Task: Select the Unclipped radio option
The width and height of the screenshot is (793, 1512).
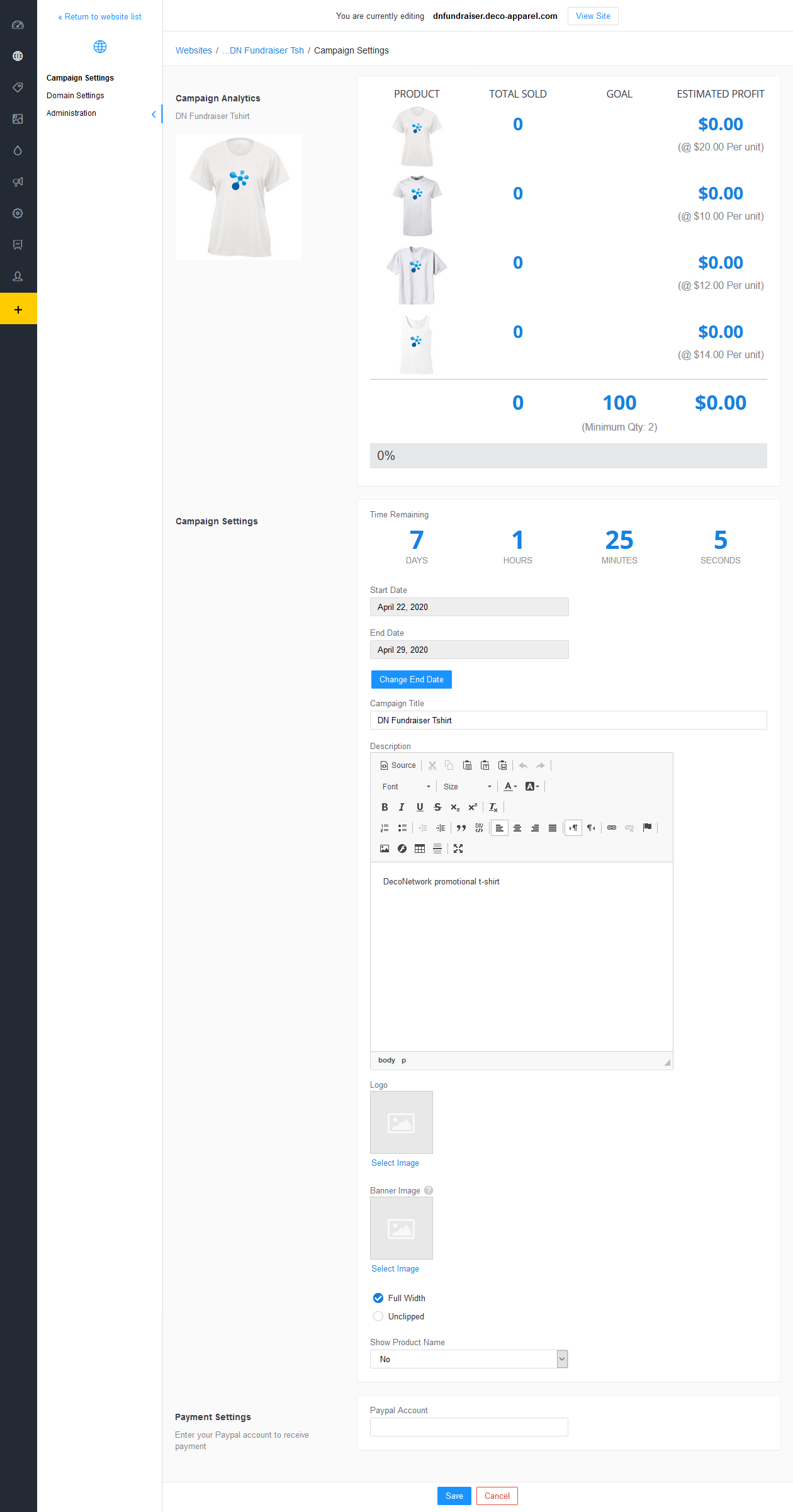Action: click(378, 1316)
